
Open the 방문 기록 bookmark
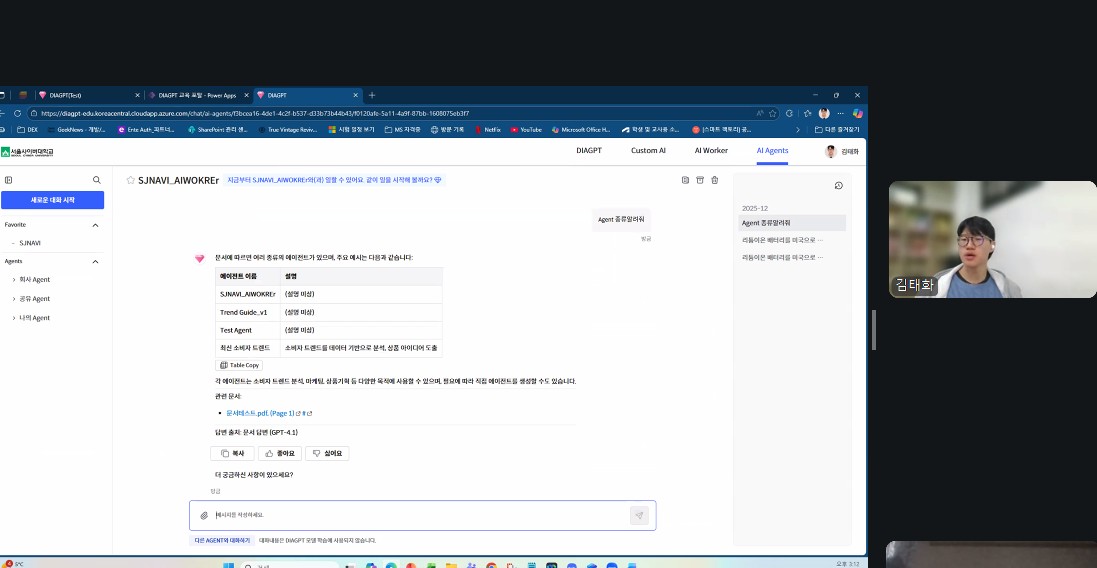coord(448,129)
